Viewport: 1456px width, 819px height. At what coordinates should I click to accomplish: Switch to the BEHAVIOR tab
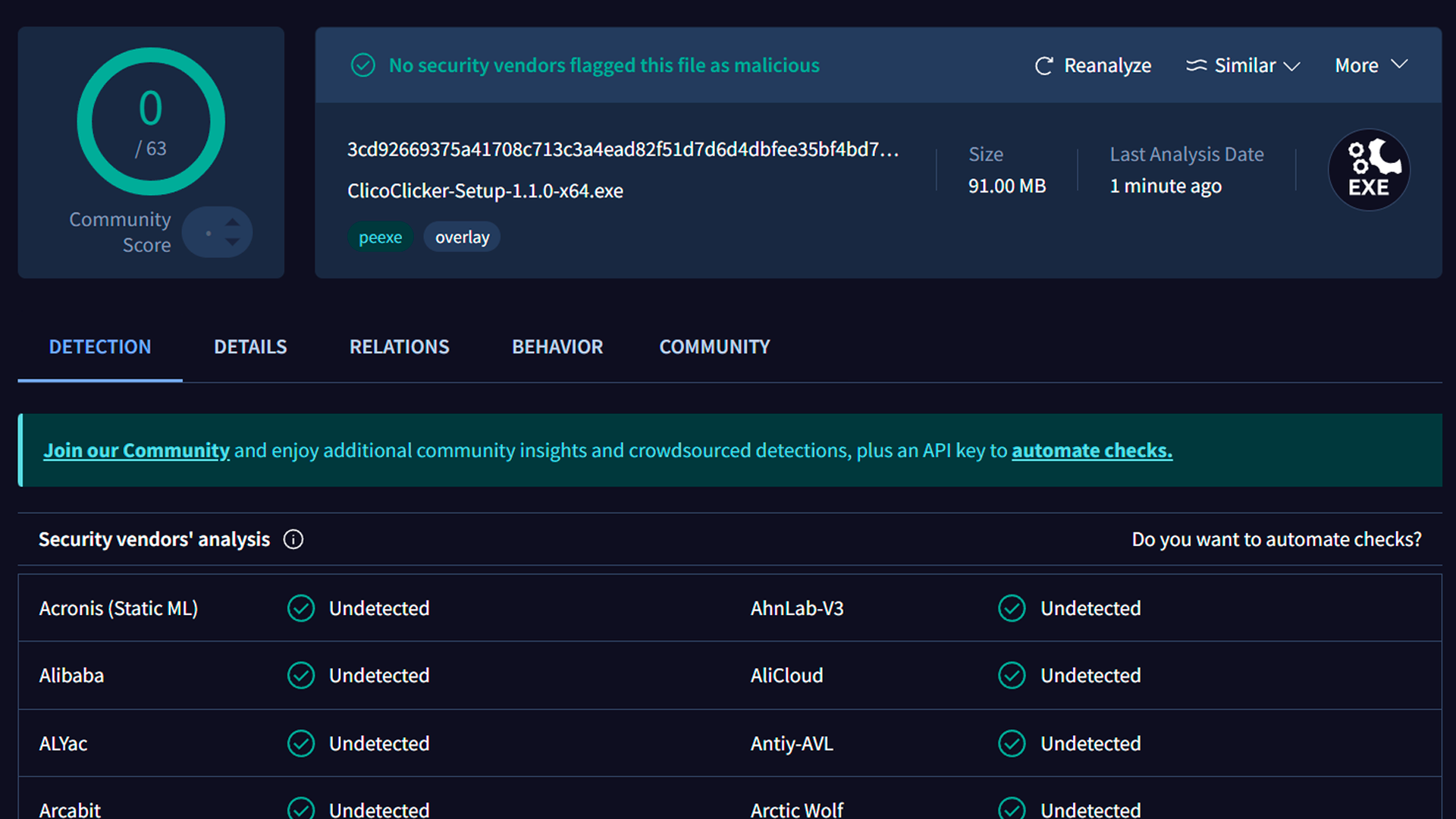pos(557,347)
